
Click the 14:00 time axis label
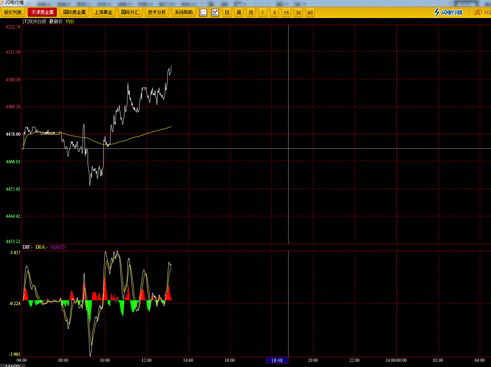click(188, 360)
